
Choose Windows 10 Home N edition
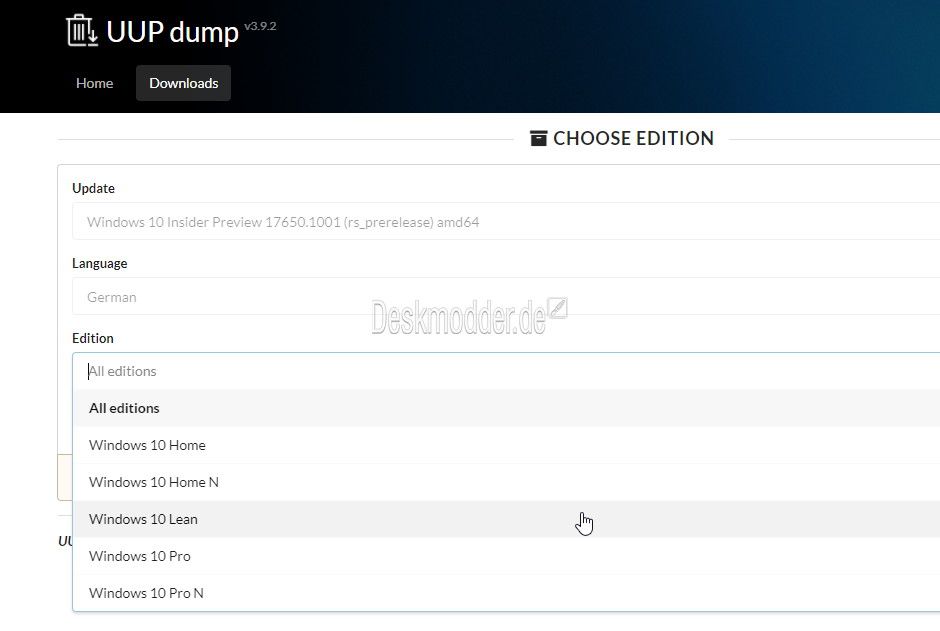pyautogui.click(x=506, y=482)
